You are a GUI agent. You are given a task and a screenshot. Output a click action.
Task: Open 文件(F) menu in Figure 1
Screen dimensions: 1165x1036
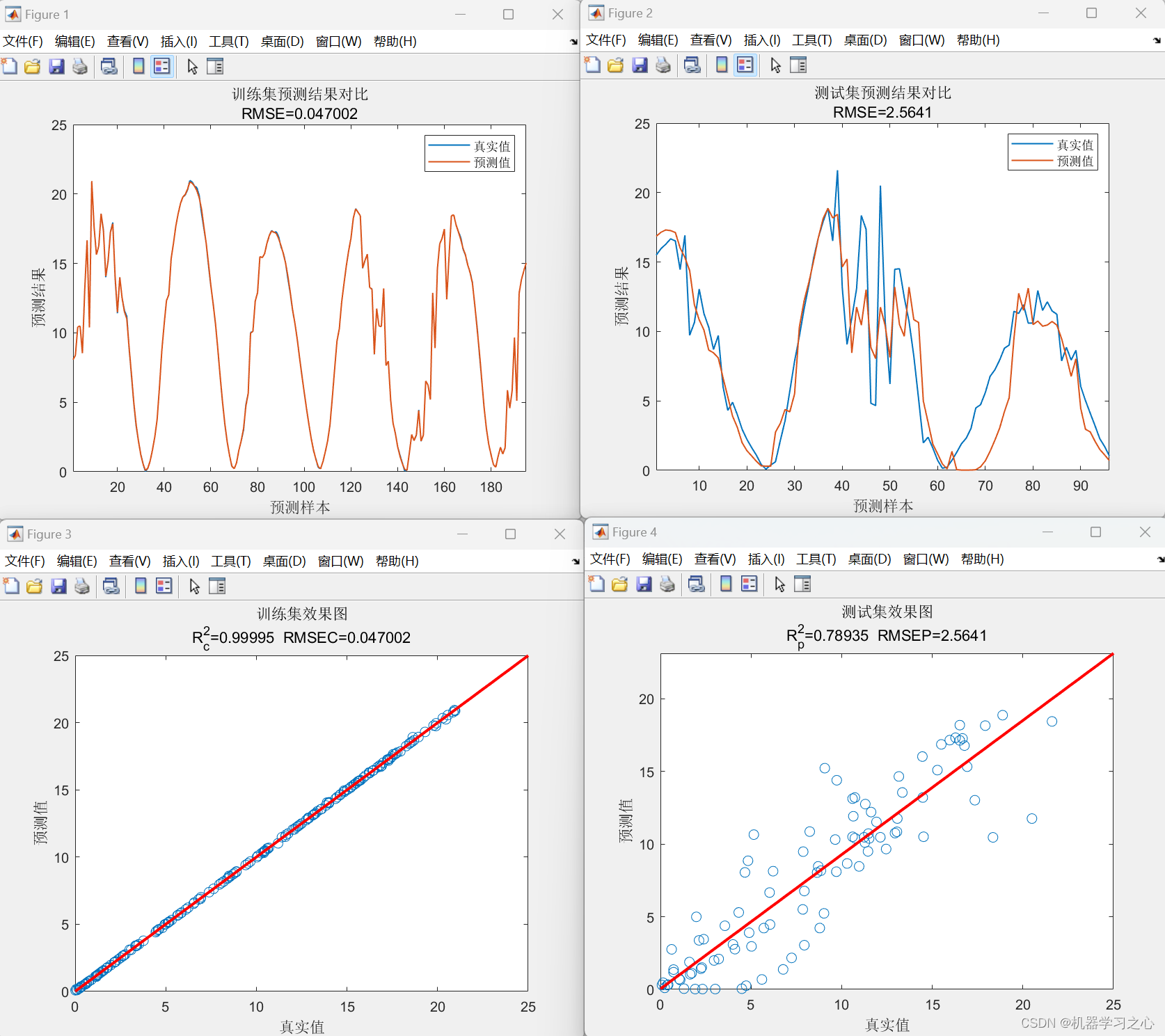[23, 41]
